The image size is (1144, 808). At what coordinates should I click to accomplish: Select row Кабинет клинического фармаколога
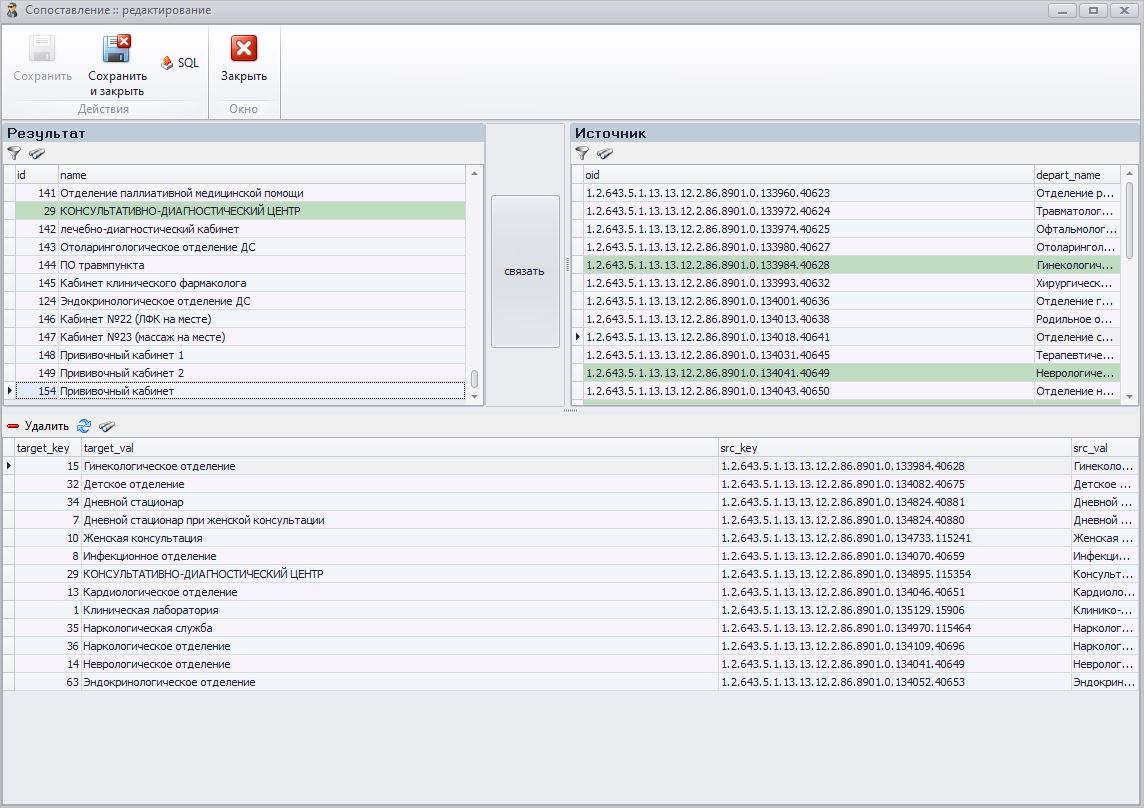pos(153,283)
